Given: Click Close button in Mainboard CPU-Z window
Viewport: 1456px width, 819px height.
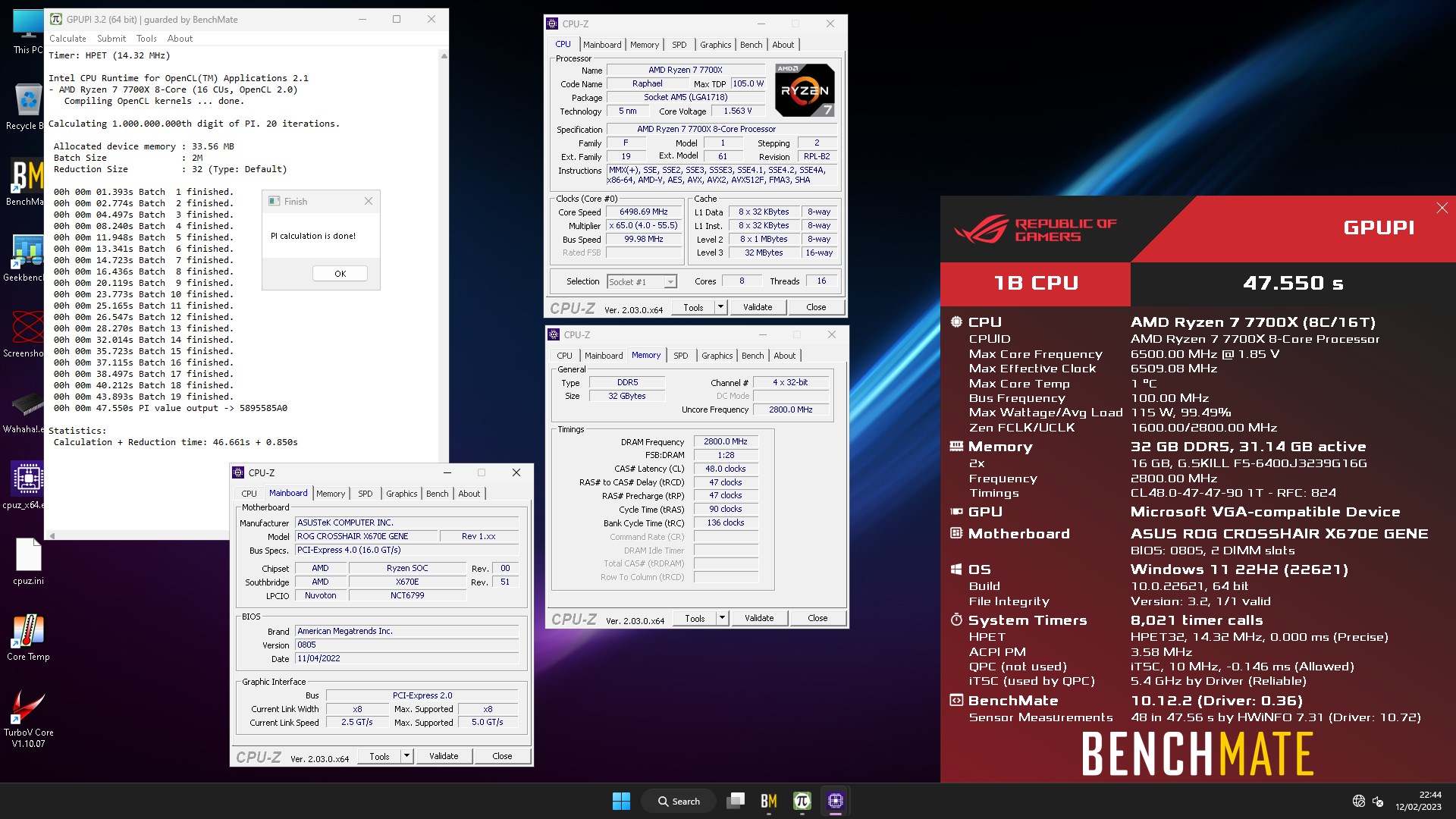Looking at the screenshot, I should (x=502, y=756).
